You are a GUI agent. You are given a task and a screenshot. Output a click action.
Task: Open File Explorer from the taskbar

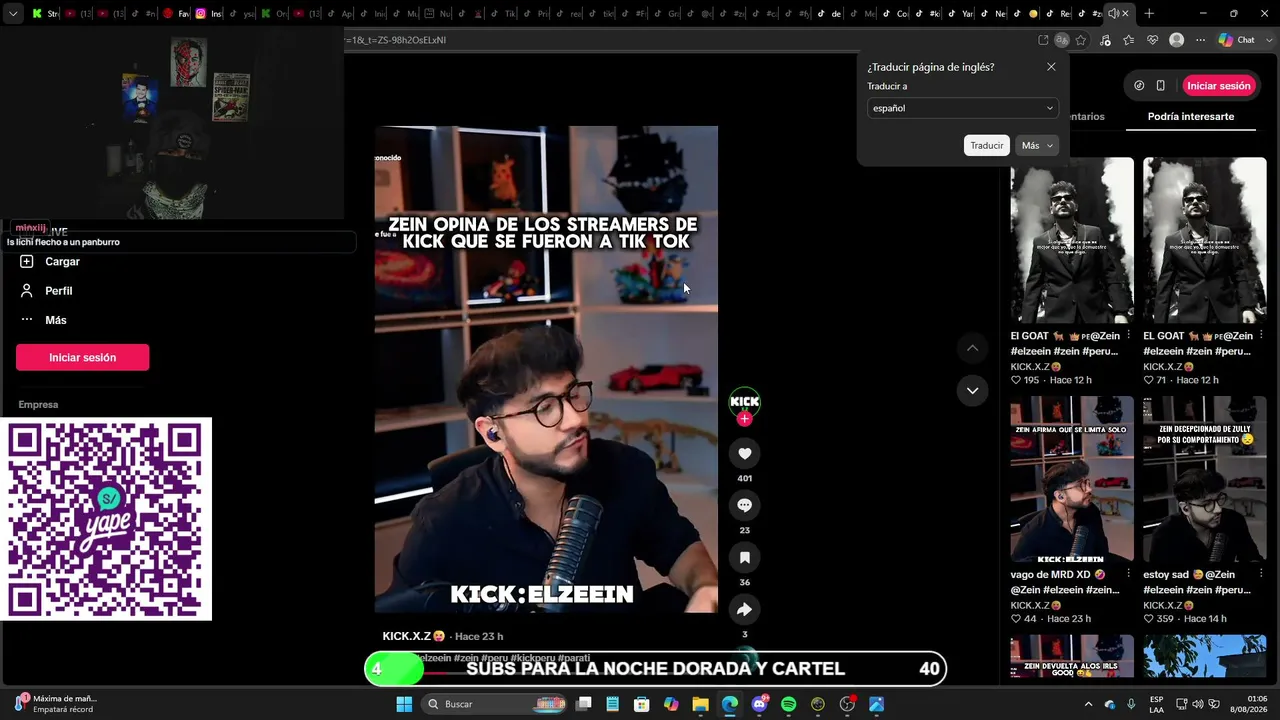(700, 704)
